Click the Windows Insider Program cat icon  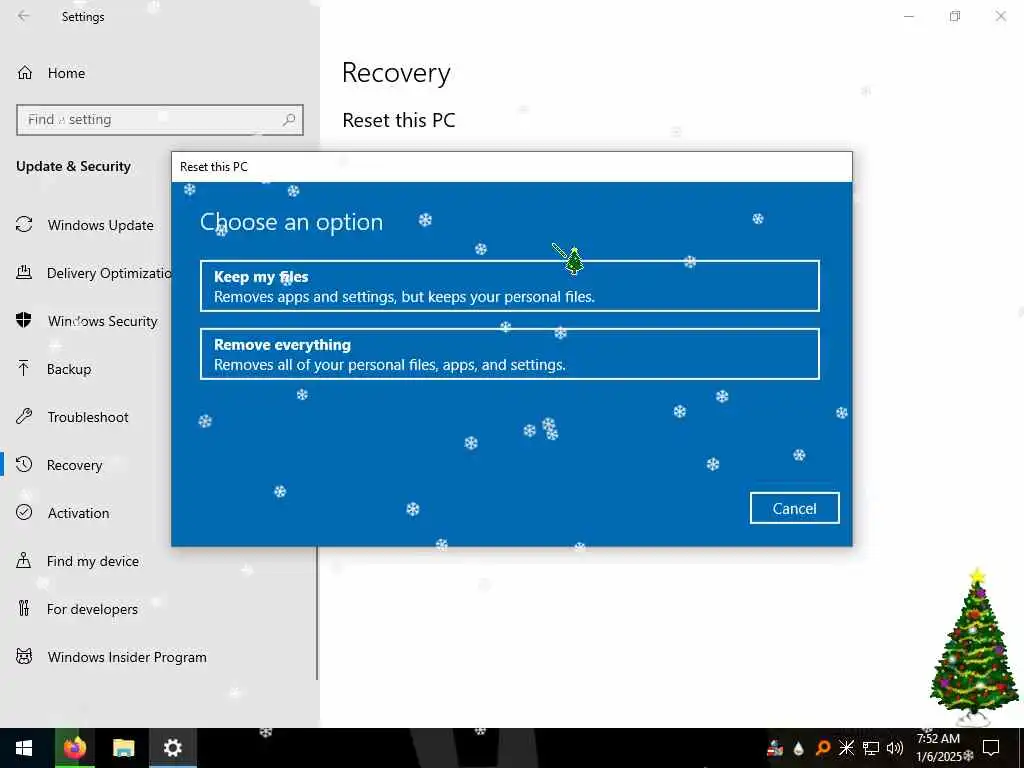(24, 656)
